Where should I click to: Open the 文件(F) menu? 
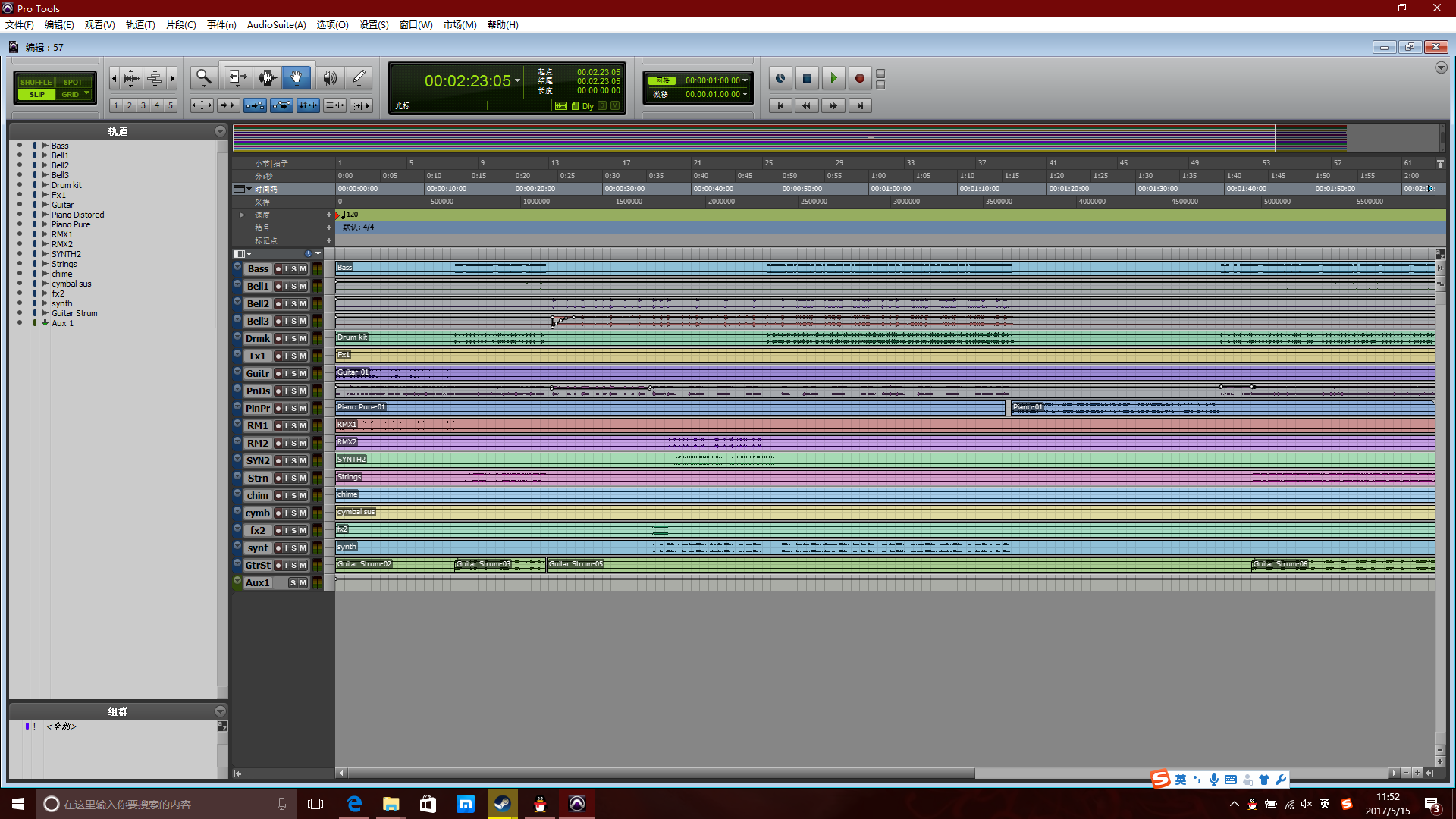[x=20, y=25]
